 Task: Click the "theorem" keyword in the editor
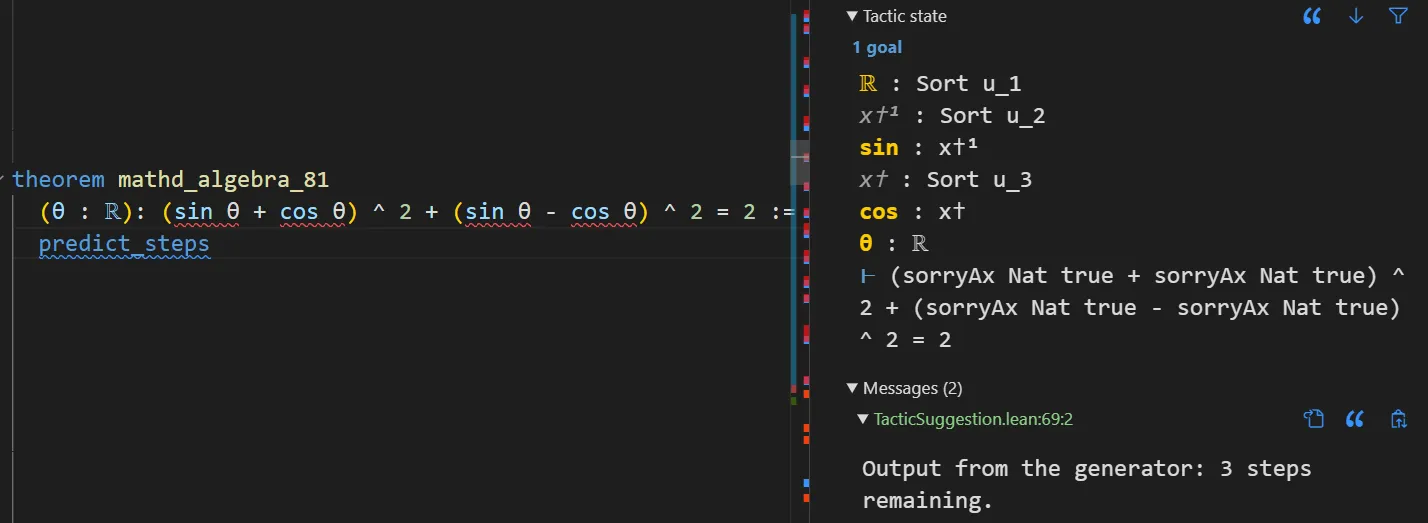(58, 180)
